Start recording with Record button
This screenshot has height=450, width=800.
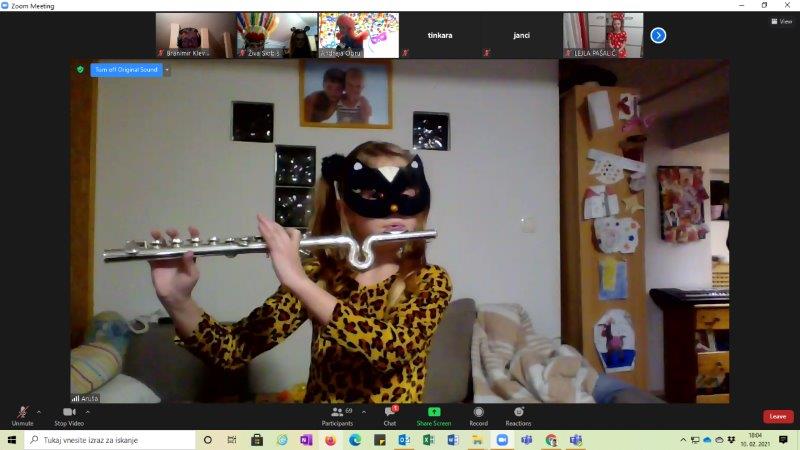[x=479, y=416]
